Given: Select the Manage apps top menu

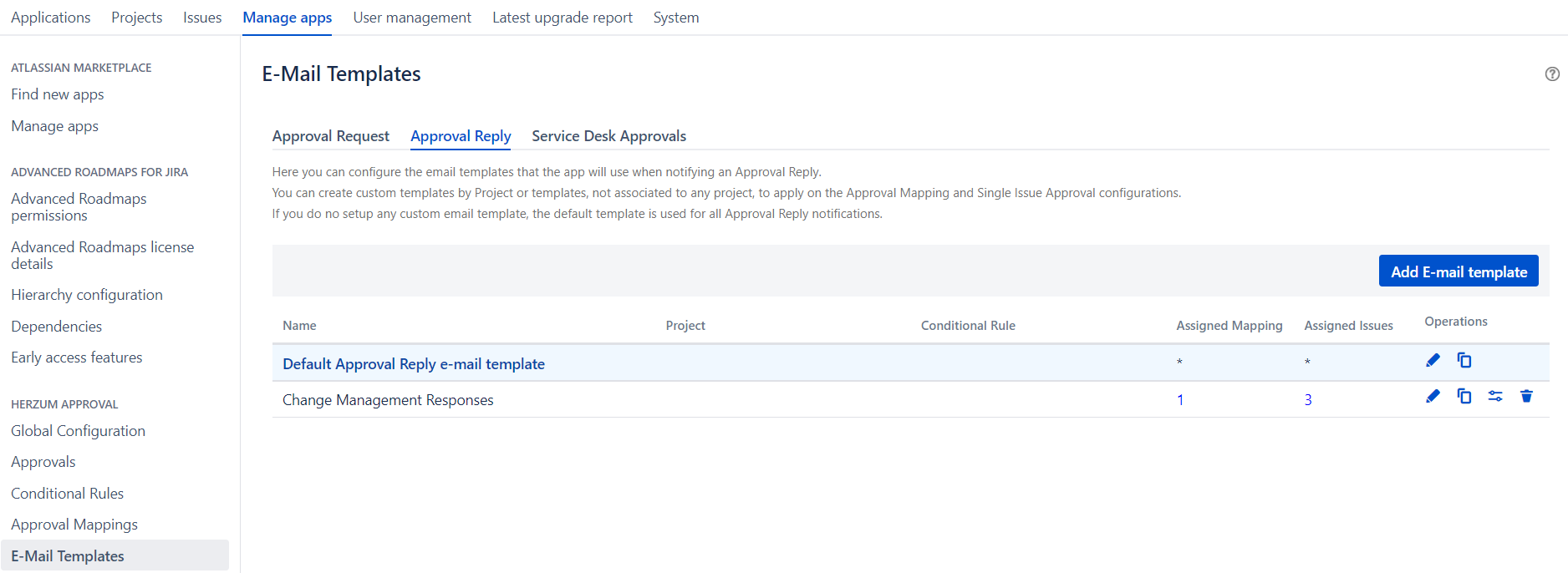Looking at the screenshot, I should 287,18.
